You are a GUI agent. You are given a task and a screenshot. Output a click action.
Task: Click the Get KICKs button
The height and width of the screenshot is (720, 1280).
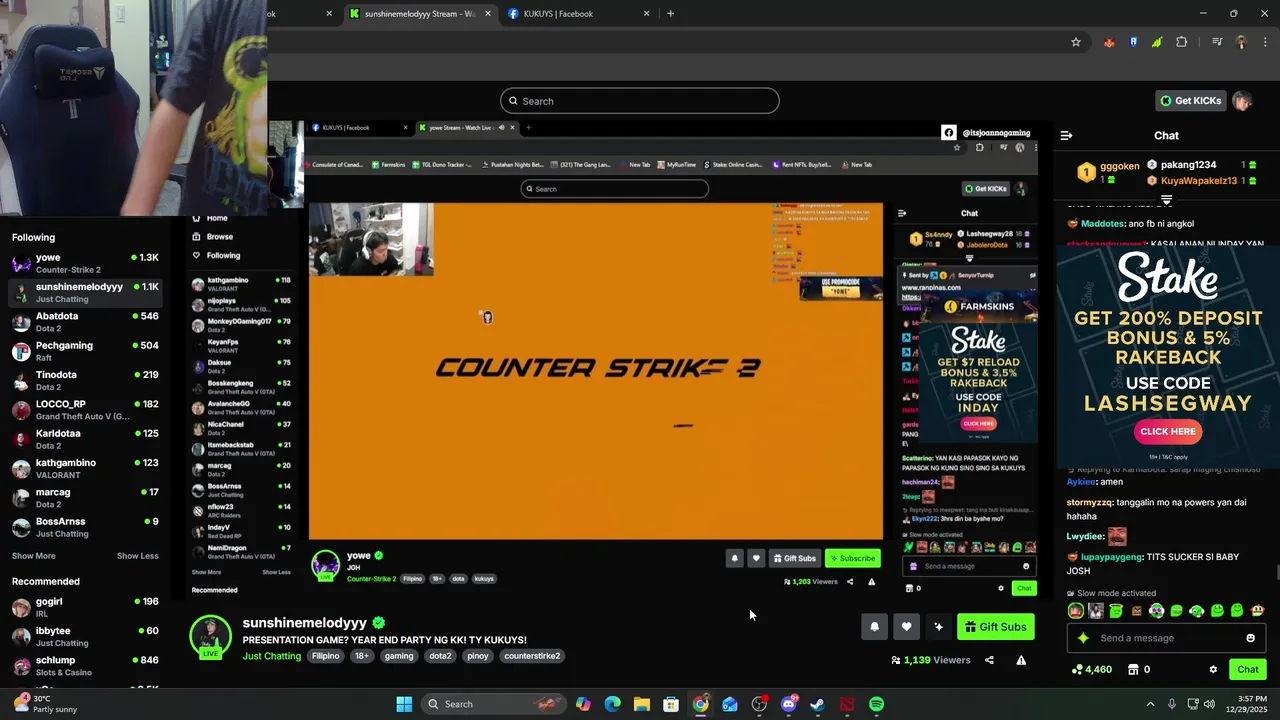tap(1190, 101)
